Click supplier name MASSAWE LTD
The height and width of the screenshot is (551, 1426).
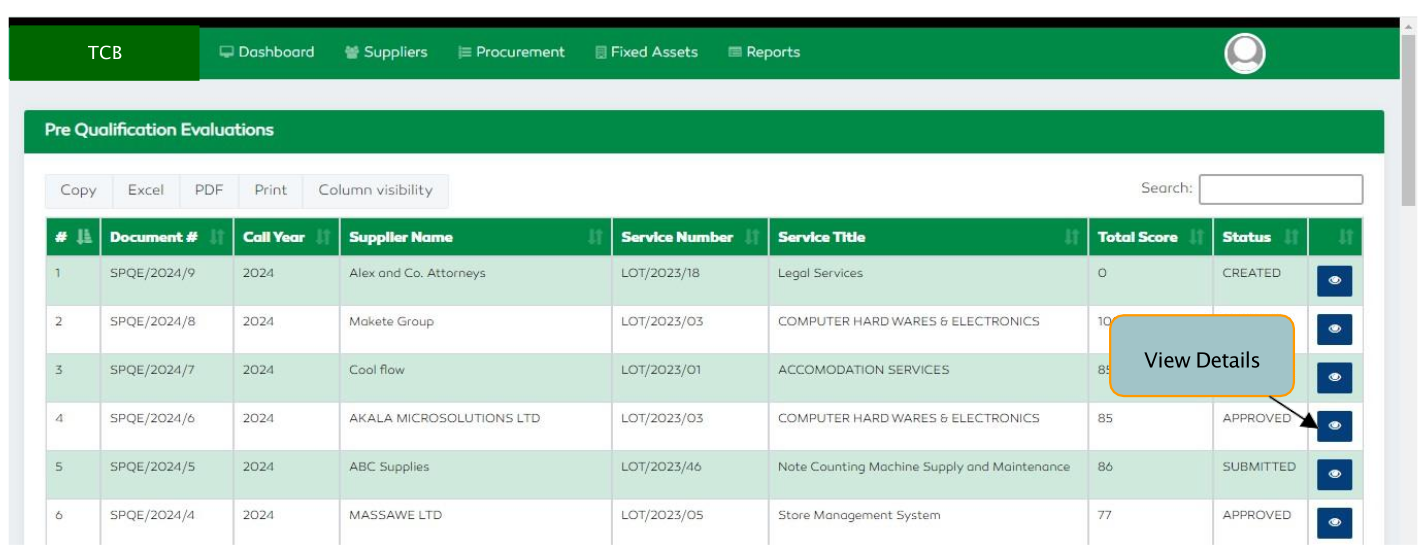pos(395,515)
